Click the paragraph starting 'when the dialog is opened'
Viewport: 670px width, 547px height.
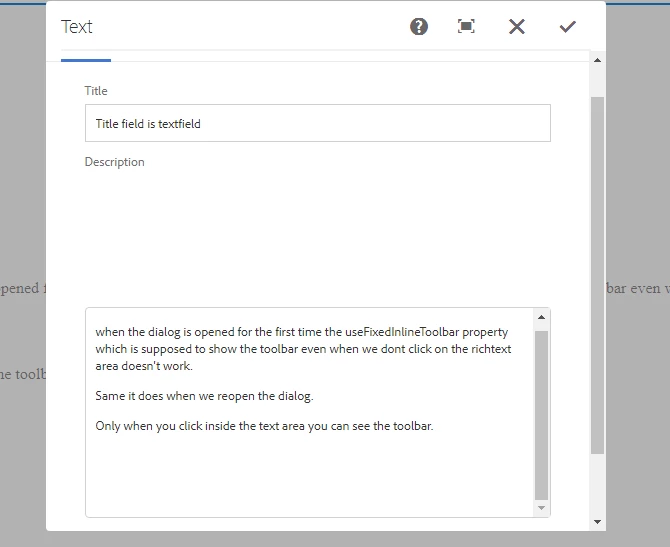point(303,349)
